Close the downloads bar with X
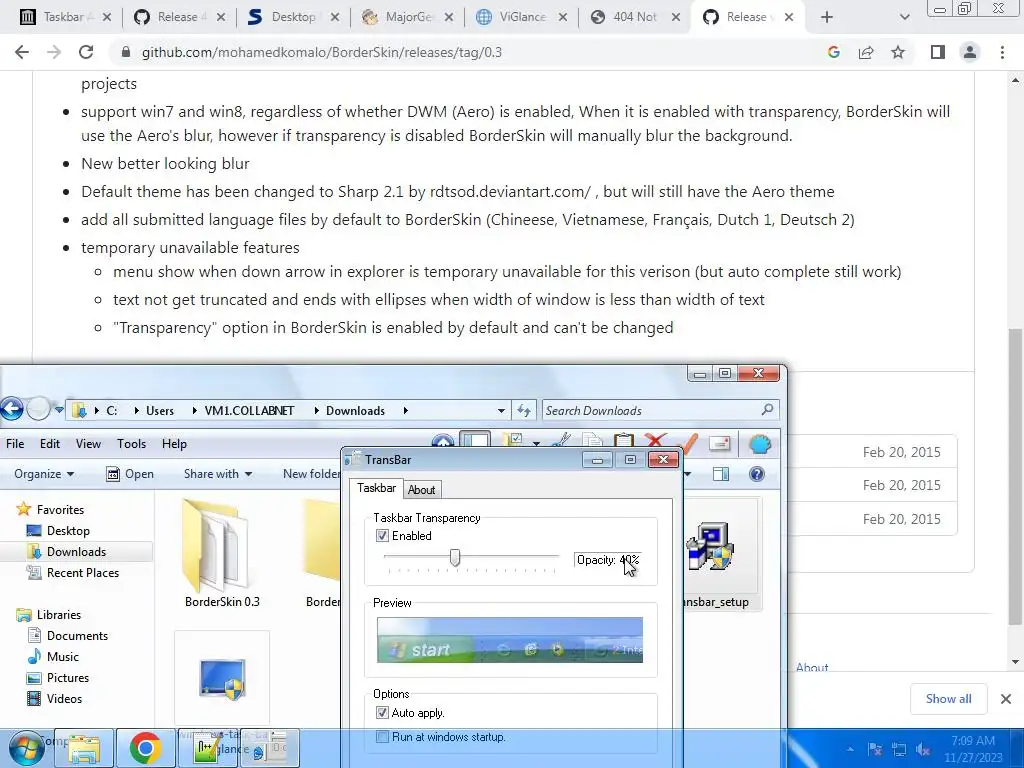1024x768 pixels. coord(1006,699)
